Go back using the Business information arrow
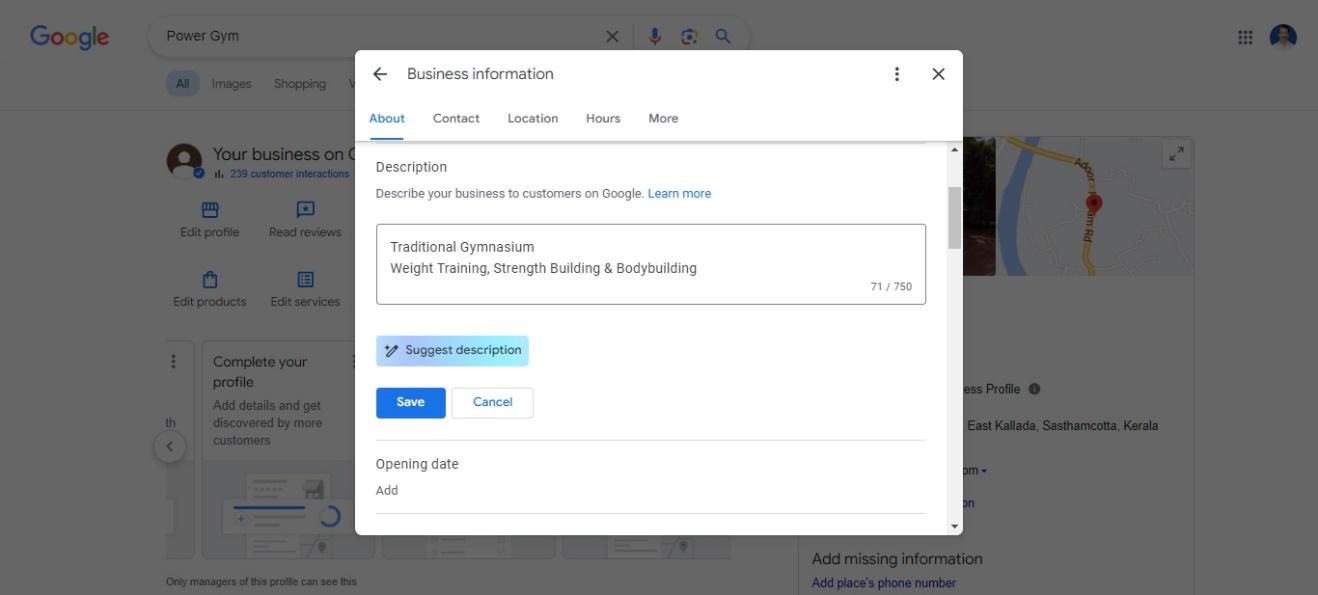Image resolution: width=1318 pixels, height=595 pixels. 380,74
